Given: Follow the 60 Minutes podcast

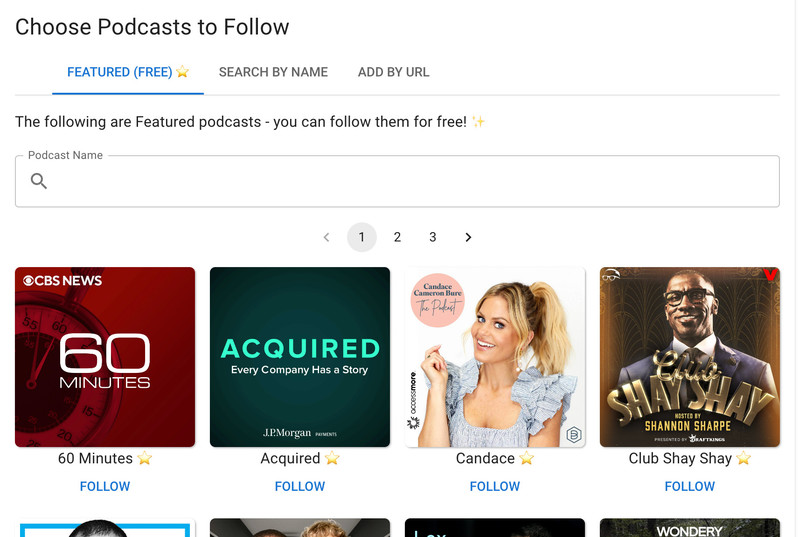Looking at the screenshot, I should [105, 486].
